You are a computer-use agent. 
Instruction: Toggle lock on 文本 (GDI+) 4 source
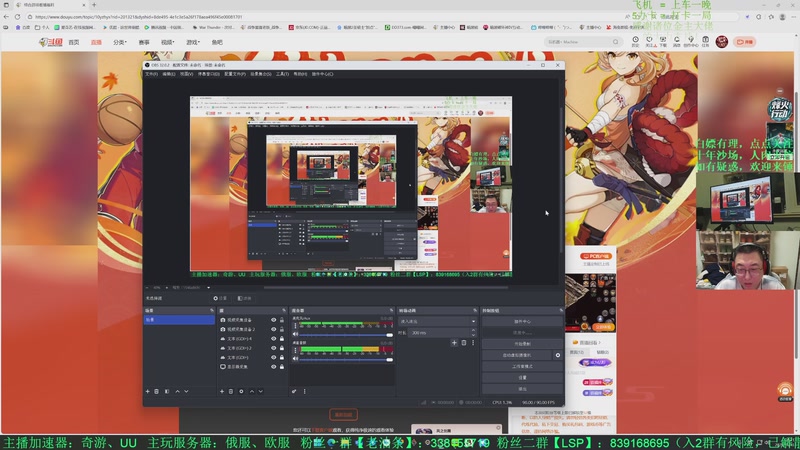pyautogui.click(x=282, y=338)
